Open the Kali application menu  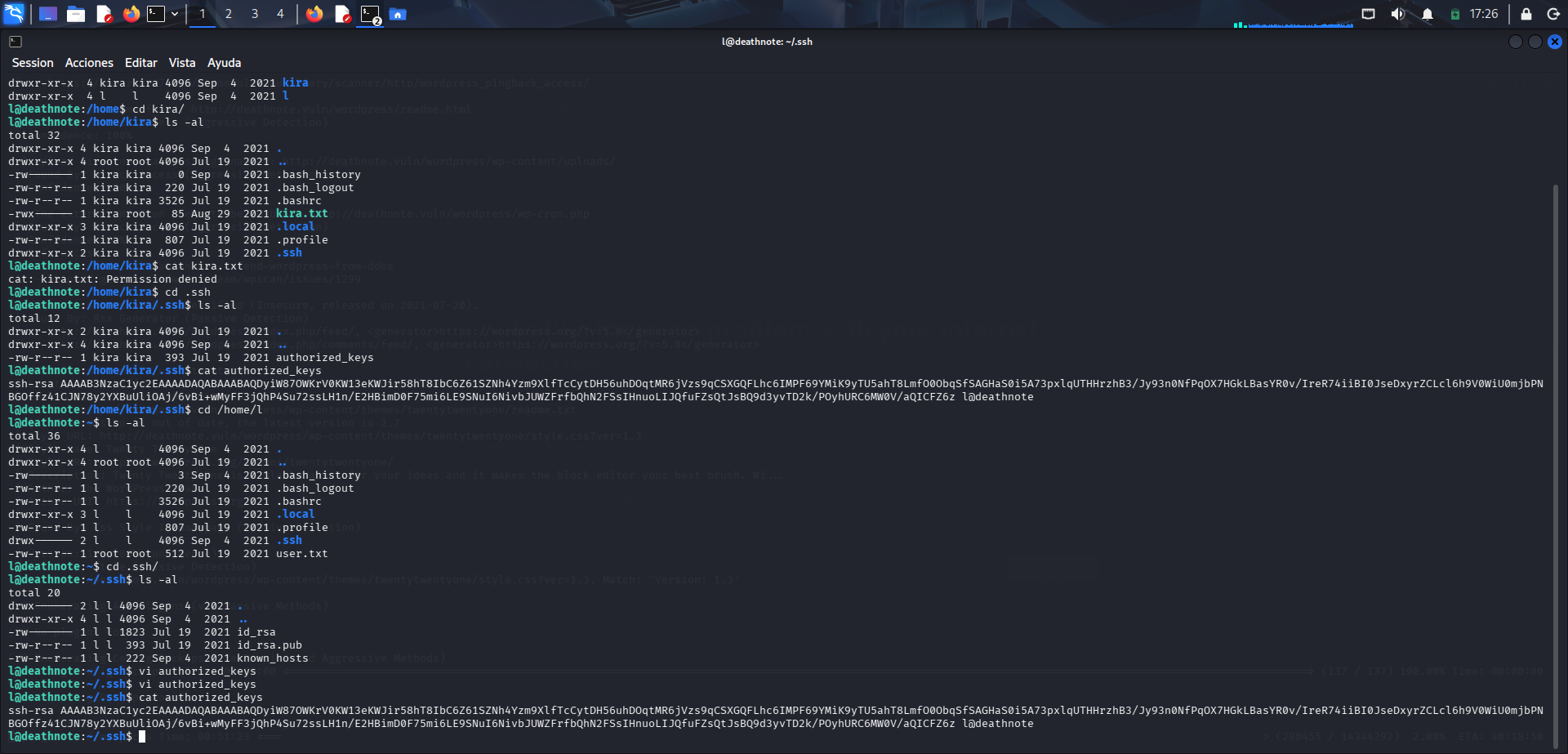coord(13,13)
